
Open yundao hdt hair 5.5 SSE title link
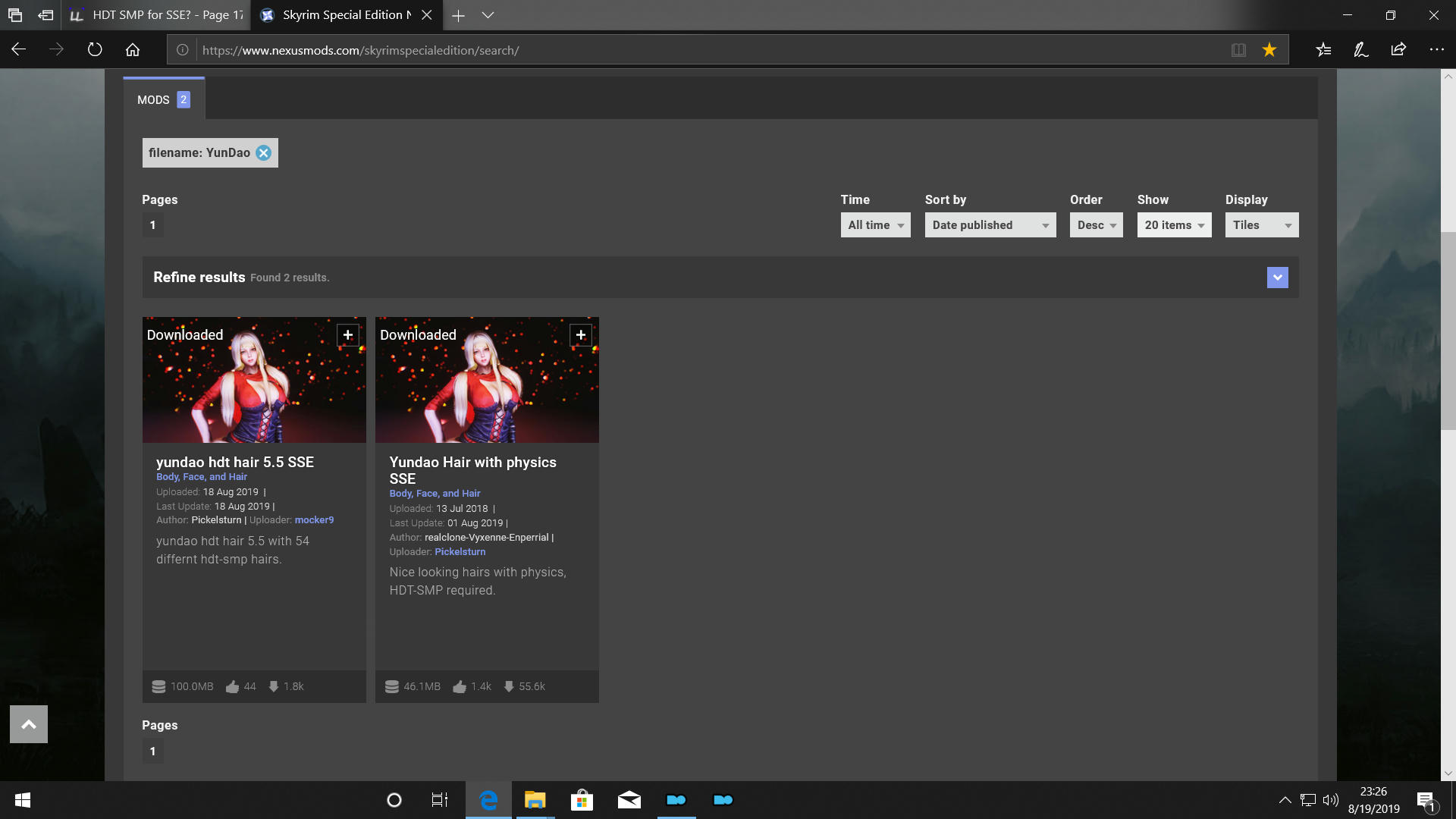coord(234,462)
